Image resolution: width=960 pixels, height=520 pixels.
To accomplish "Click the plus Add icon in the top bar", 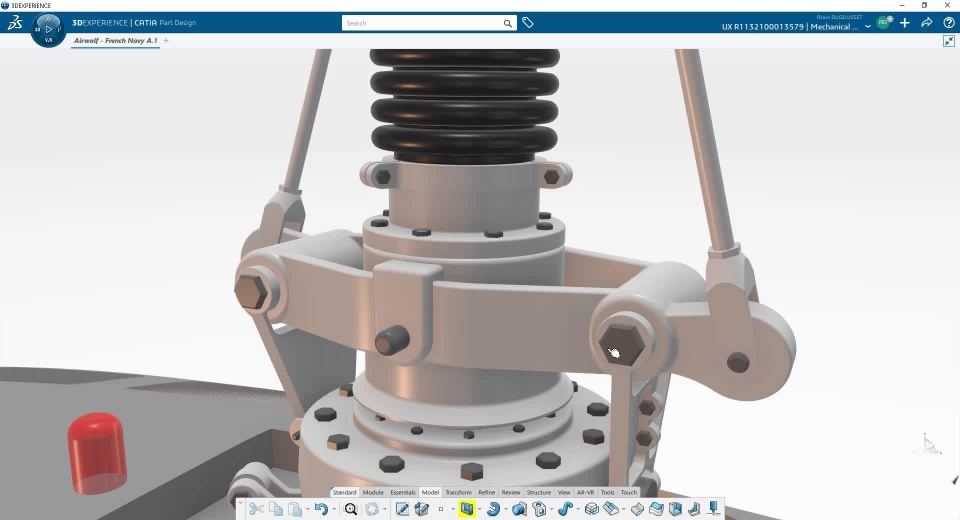I will click(x=905, y=23).
